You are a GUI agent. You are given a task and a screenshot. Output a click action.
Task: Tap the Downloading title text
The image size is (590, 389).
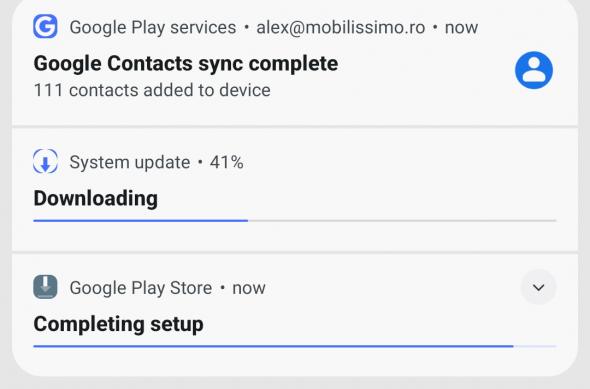click(96, 199)
